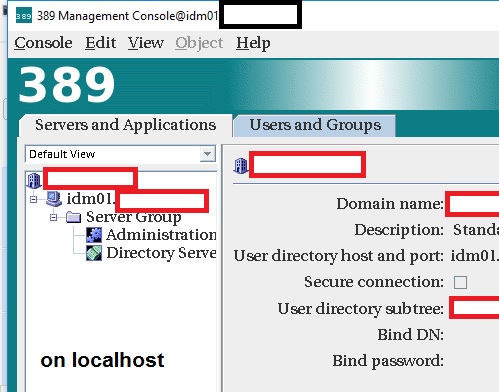Click the Administration Server gear icon
This screenshot has height=392, width=499.
tap(94, 235)
